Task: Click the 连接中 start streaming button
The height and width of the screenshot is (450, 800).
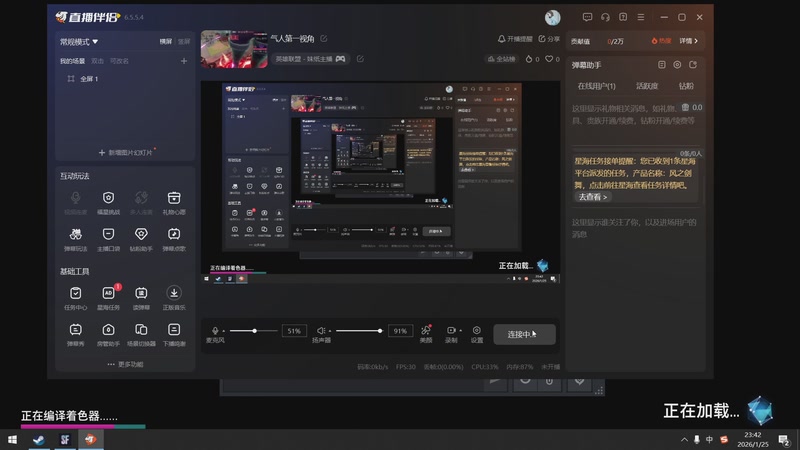Action: pyautogui.click(x=524, y=334)
